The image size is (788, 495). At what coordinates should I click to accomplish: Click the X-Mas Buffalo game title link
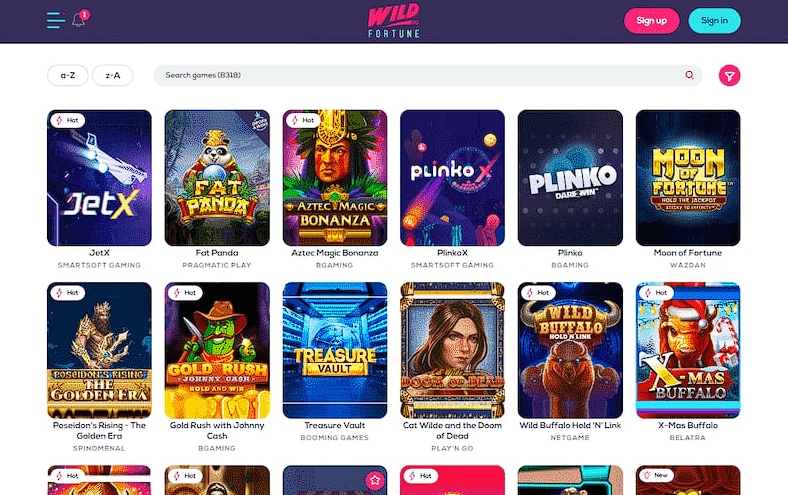coord(688,425)
